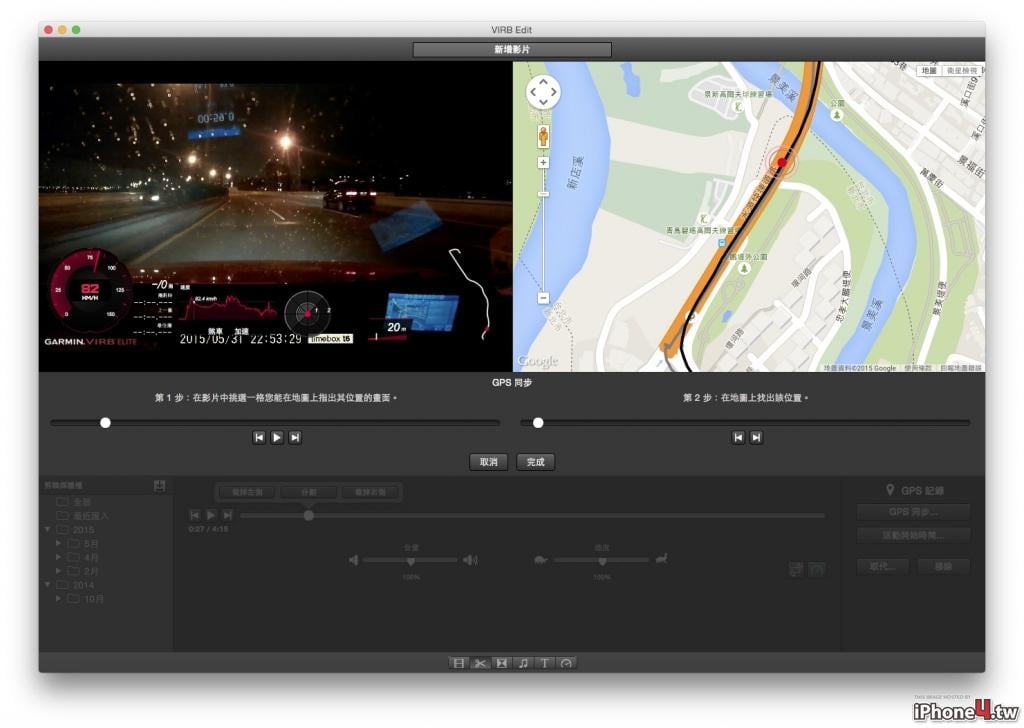Click the Street View pegman on map
Screen dimensions: 1024x728
pyautogui.click(x=543, y=137)
